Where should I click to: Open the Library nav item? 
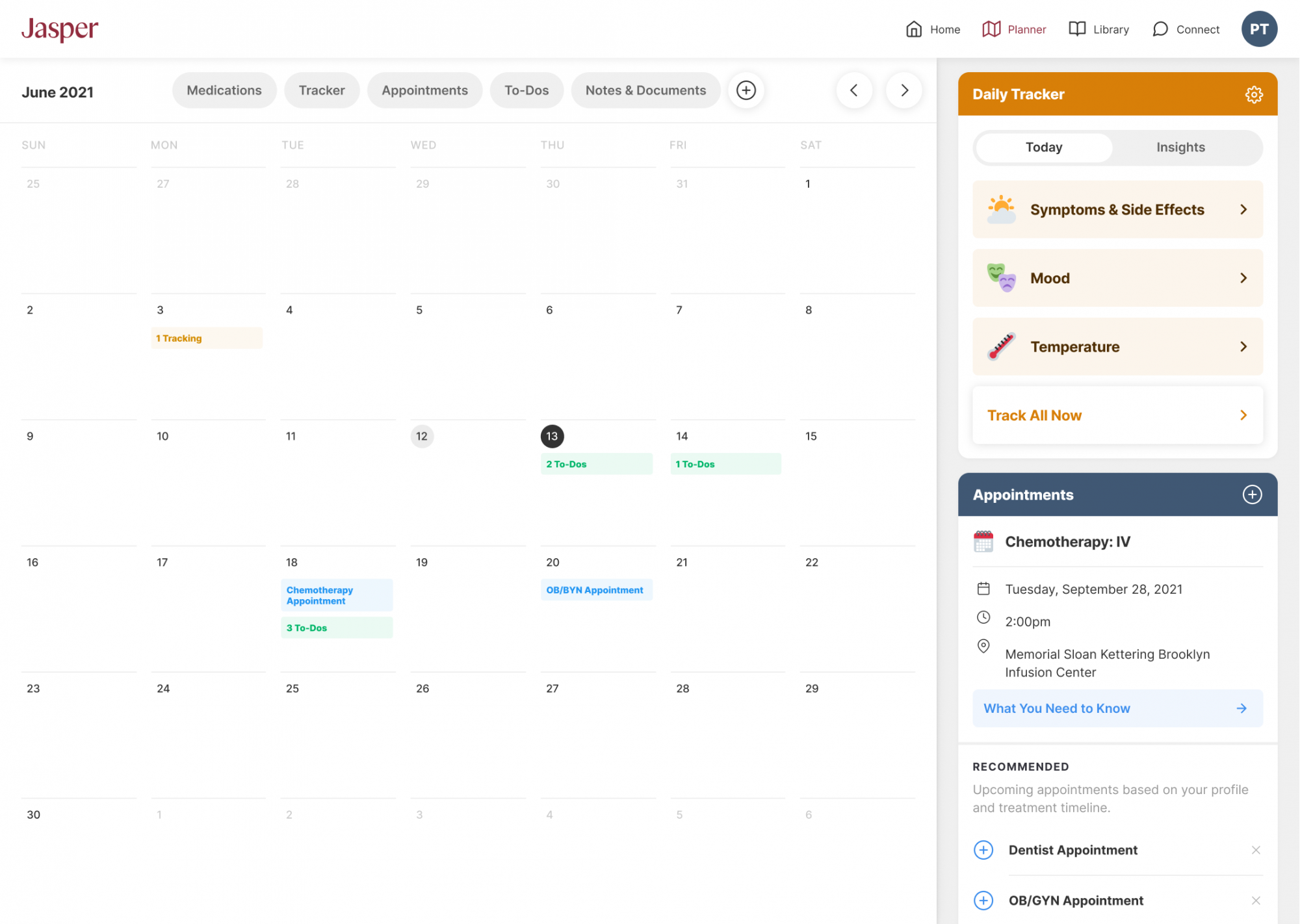click(x=1099, y=29)
